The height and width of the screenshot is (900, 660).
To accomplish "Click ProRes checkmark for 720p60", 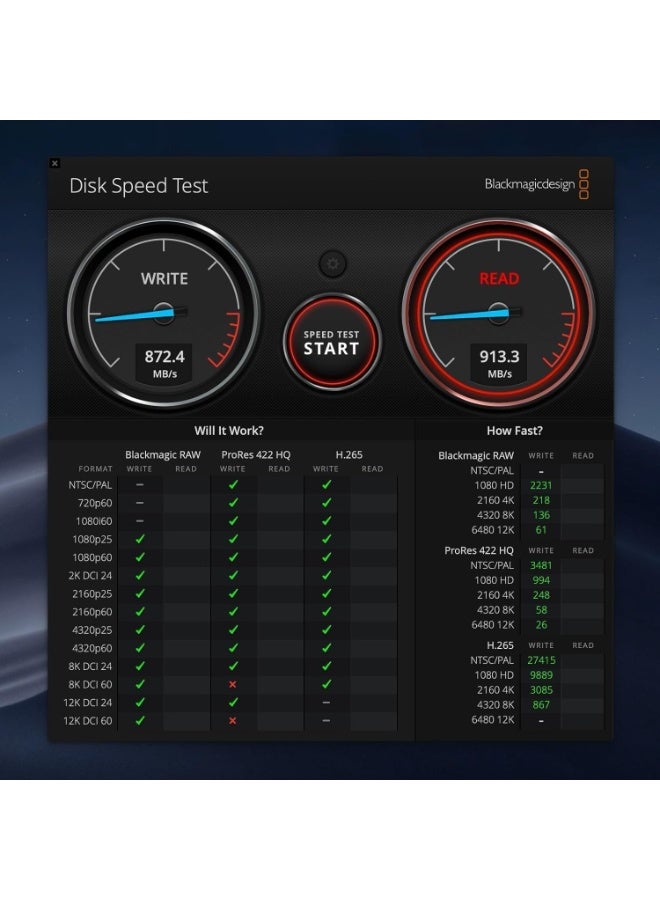I will tap(233, 502).
